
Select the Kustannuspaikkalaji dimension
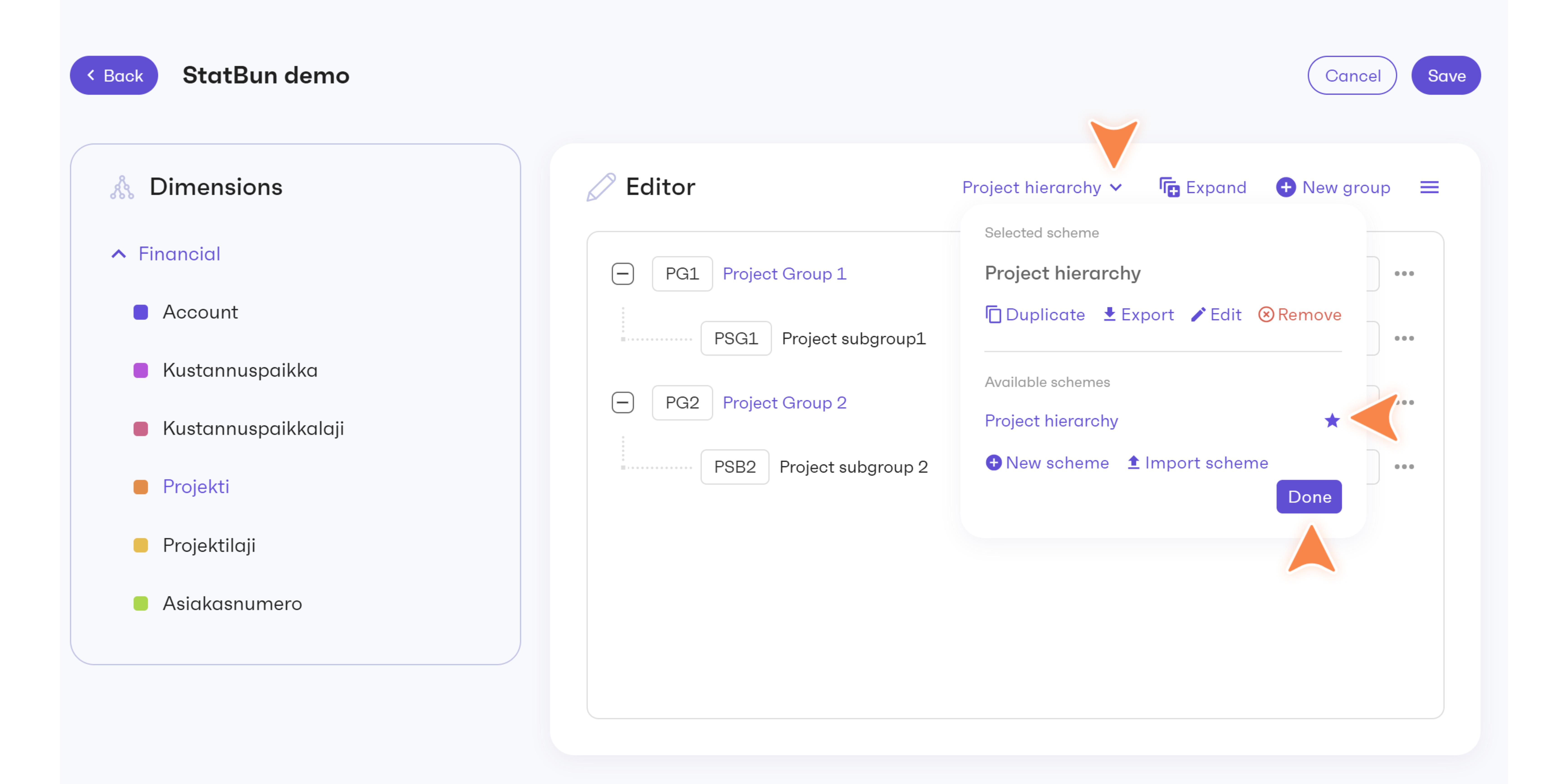253,429
